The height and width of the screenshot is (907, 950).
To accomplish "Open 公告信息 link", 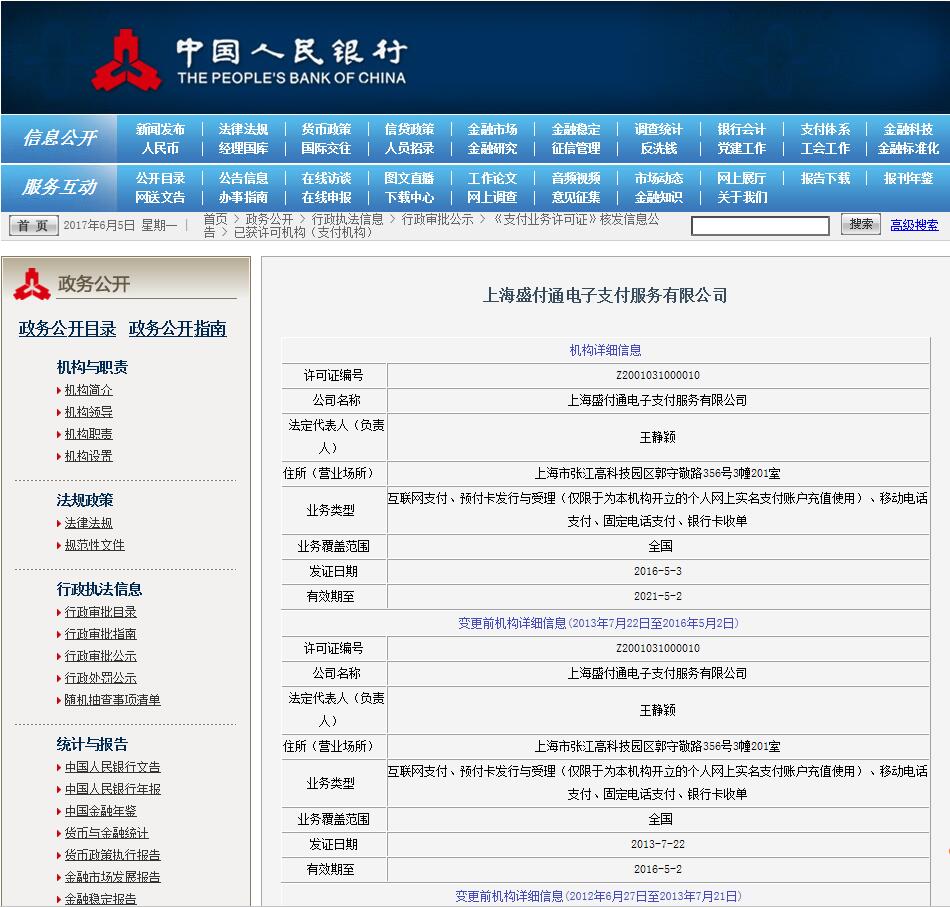I will [x=243, y=178].
